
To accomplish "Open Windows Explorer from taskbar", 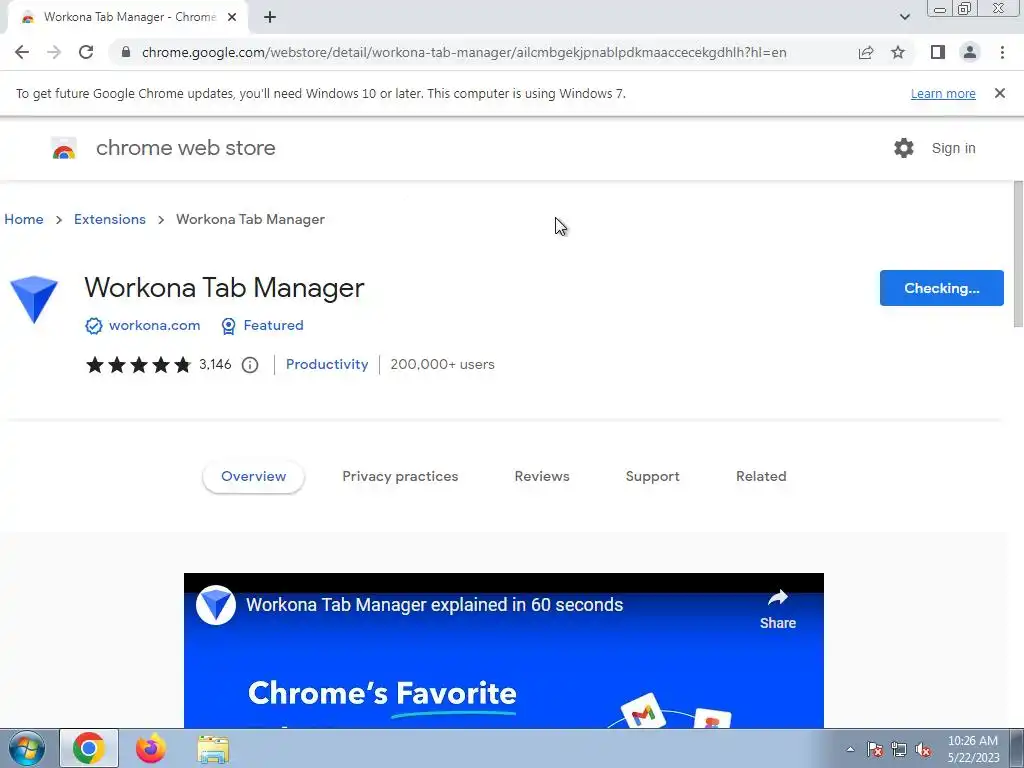I will [213, 749].
